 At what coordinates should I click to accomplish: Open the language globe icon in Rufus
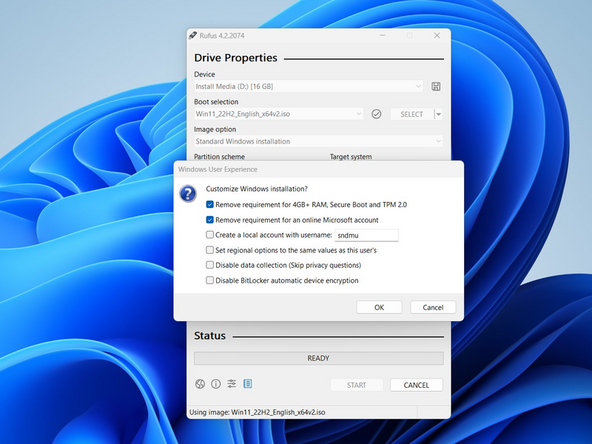click(x=200, y=384)
